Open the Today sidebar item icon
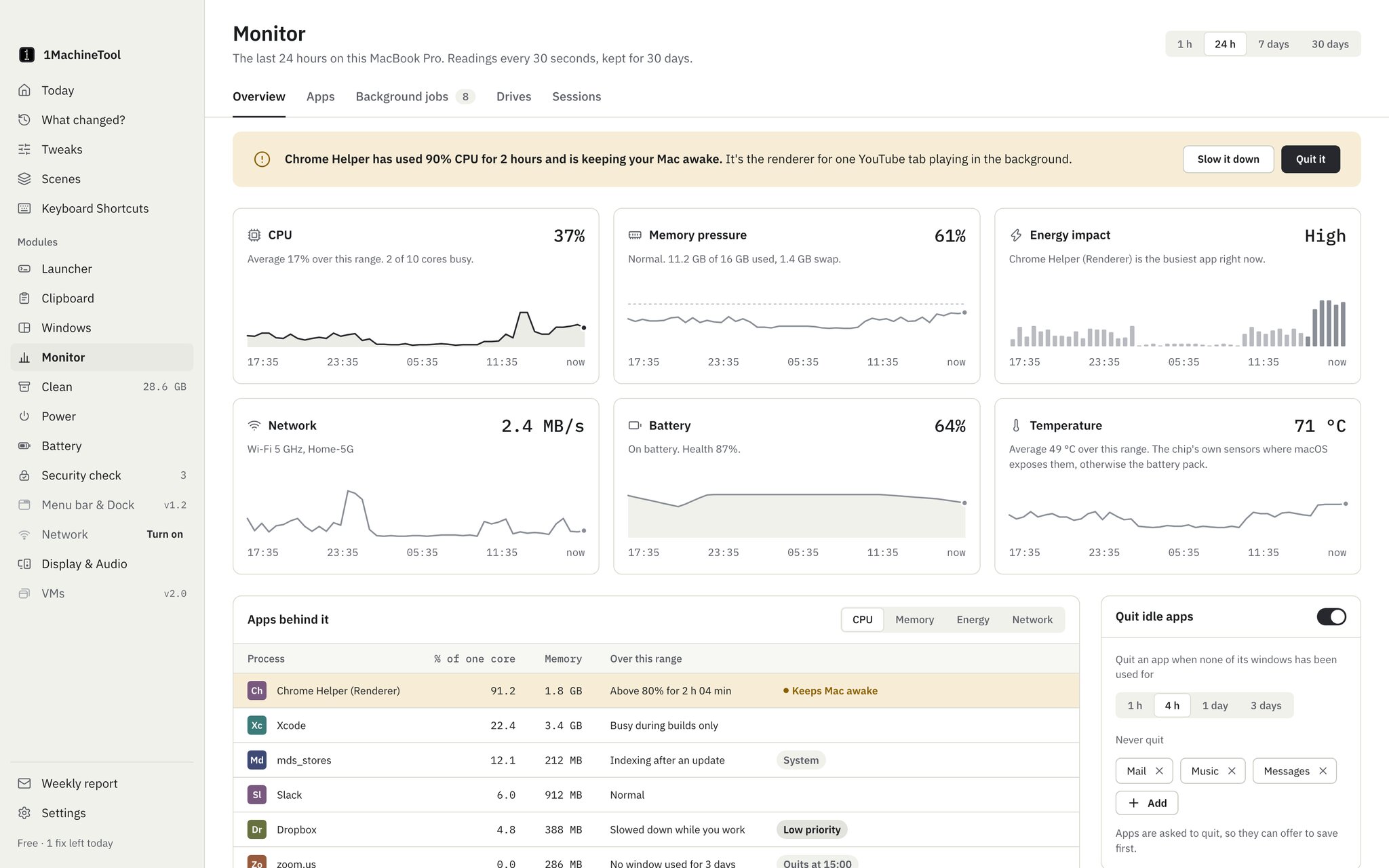The height and width of the screenshot is (868, 1389). (24, 90)
